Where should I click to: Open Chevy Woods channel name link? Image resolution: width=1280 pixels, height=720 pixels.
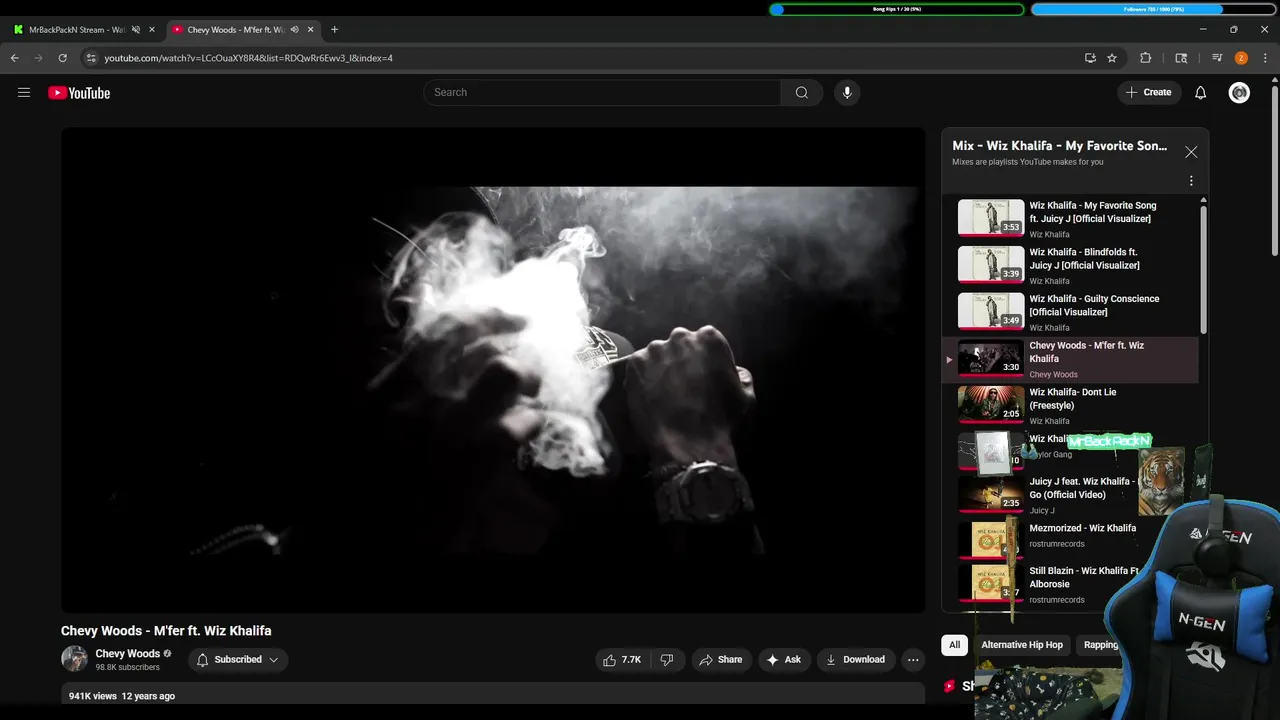tap(127, 654)
